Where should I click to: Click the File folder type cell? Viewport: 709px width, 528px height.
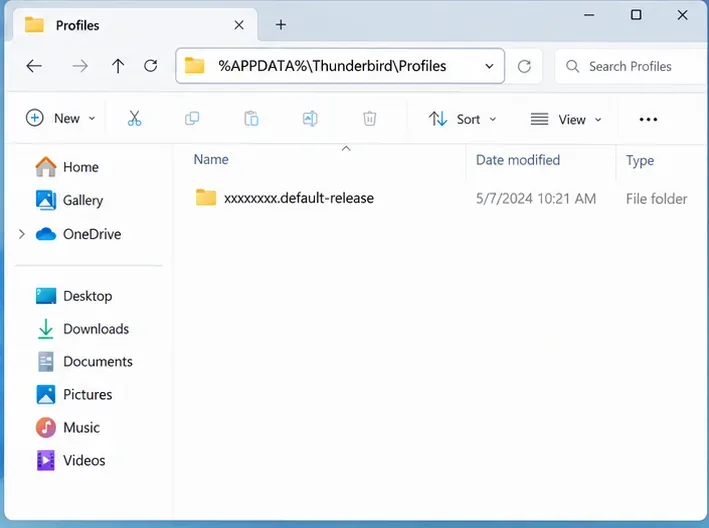(657, 199)
